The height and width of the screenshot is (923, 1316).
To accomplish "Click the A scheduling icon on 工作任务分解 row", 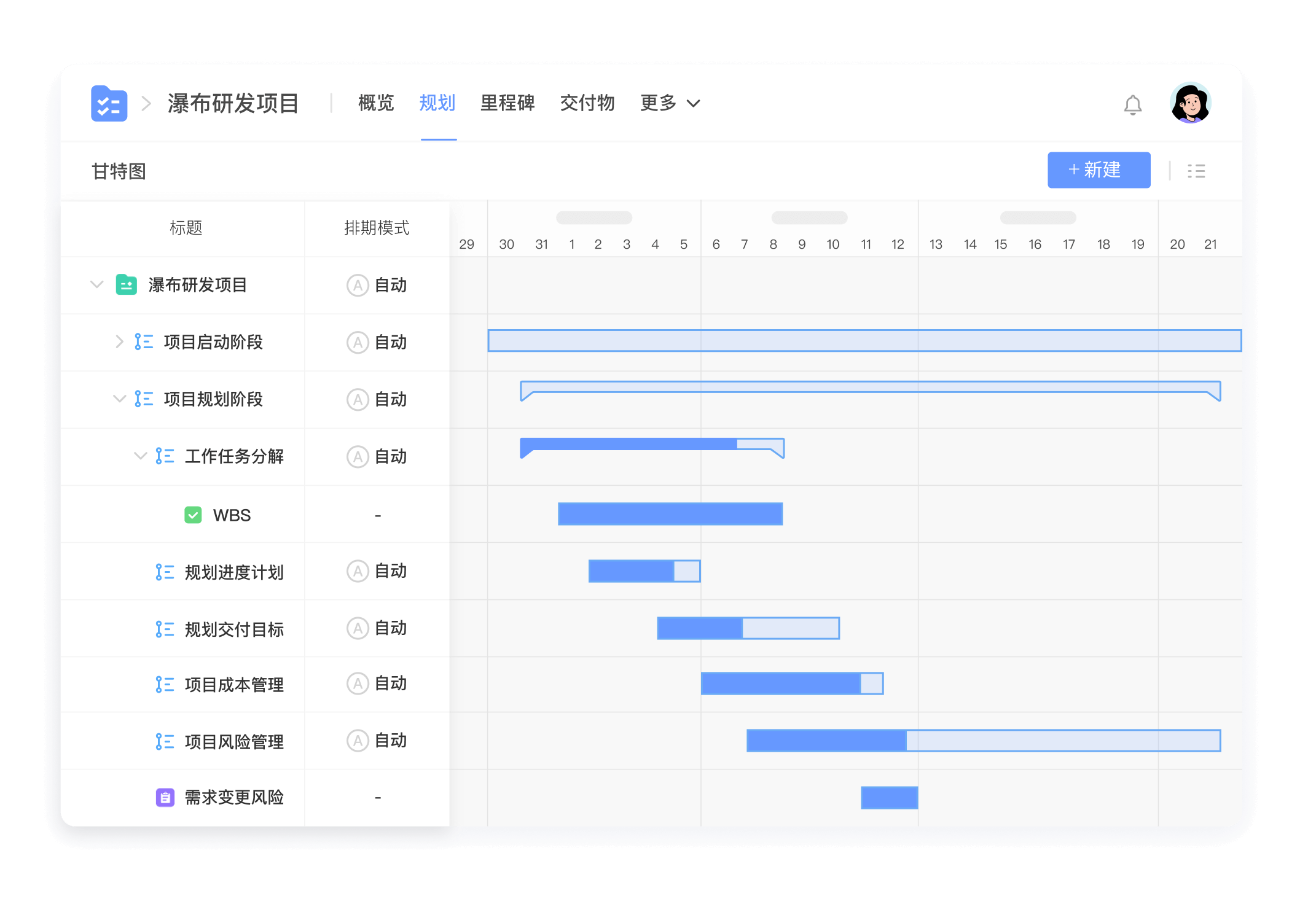I will click(357, 456).
